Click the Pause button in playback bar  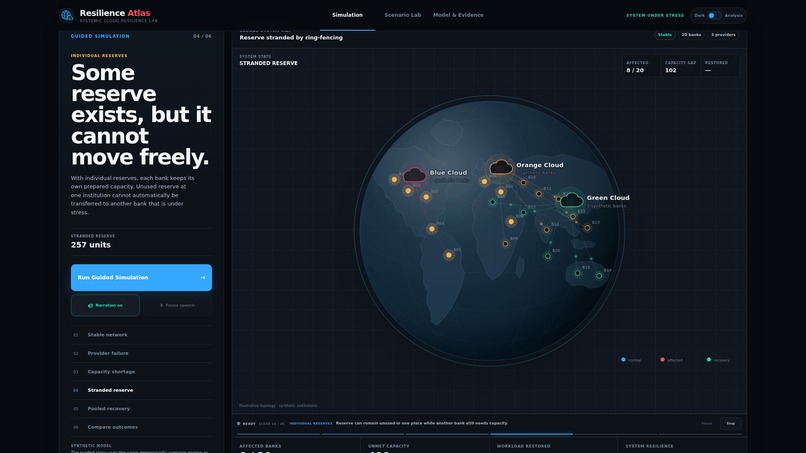pos(707,424)
